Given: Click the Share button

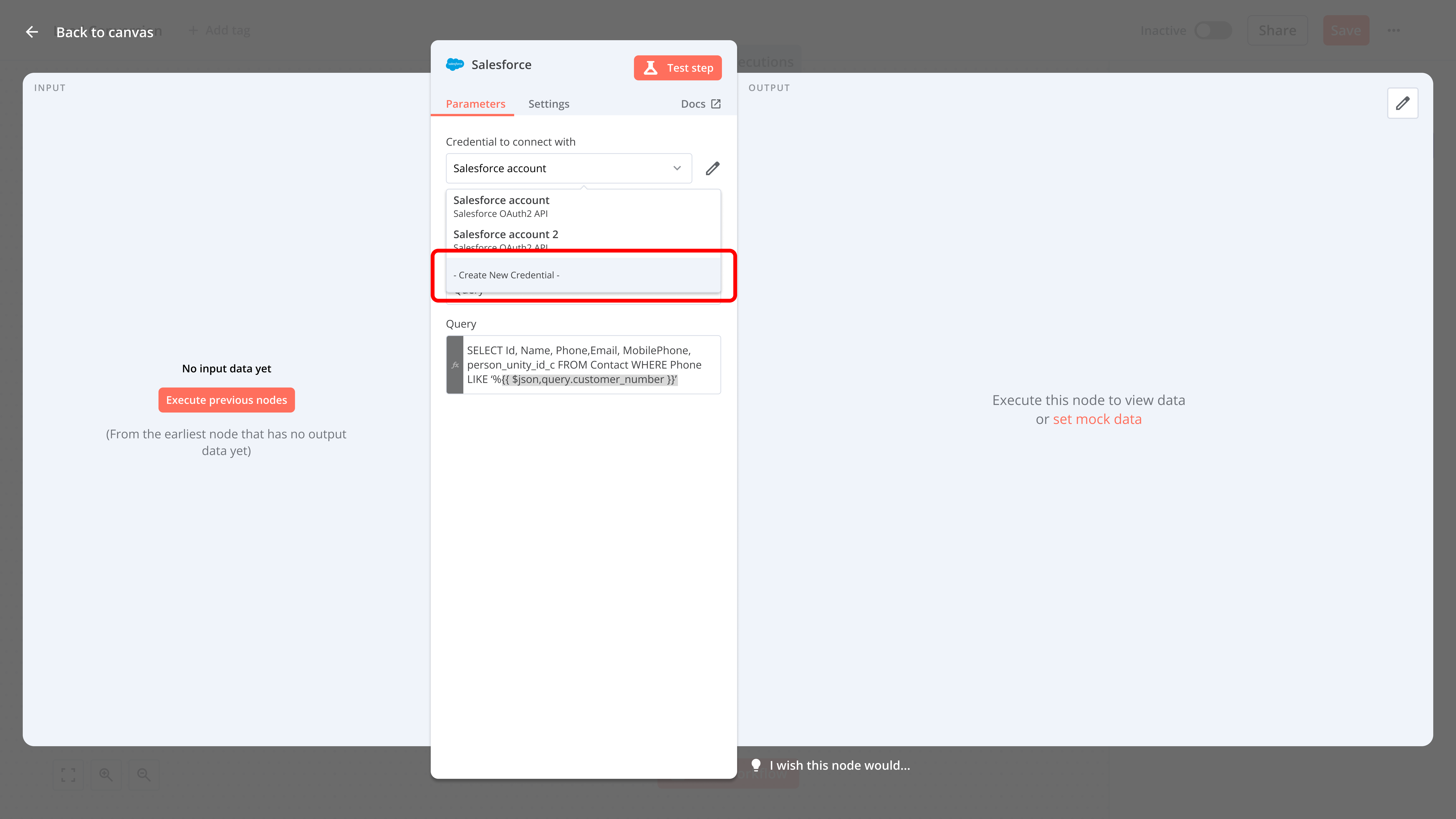Looking at the screenshot, I should [x=1277, y=31].
